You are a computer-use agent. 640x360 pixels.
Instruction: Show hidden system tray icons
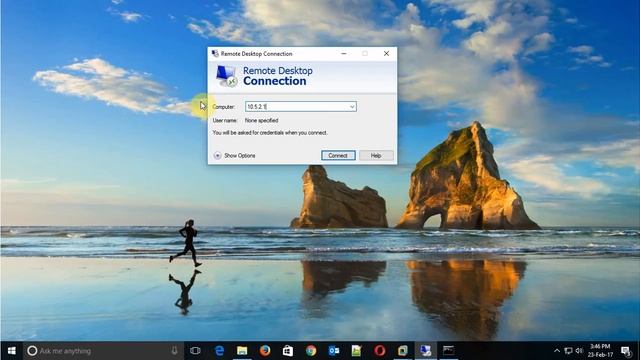tap(557, 351)
